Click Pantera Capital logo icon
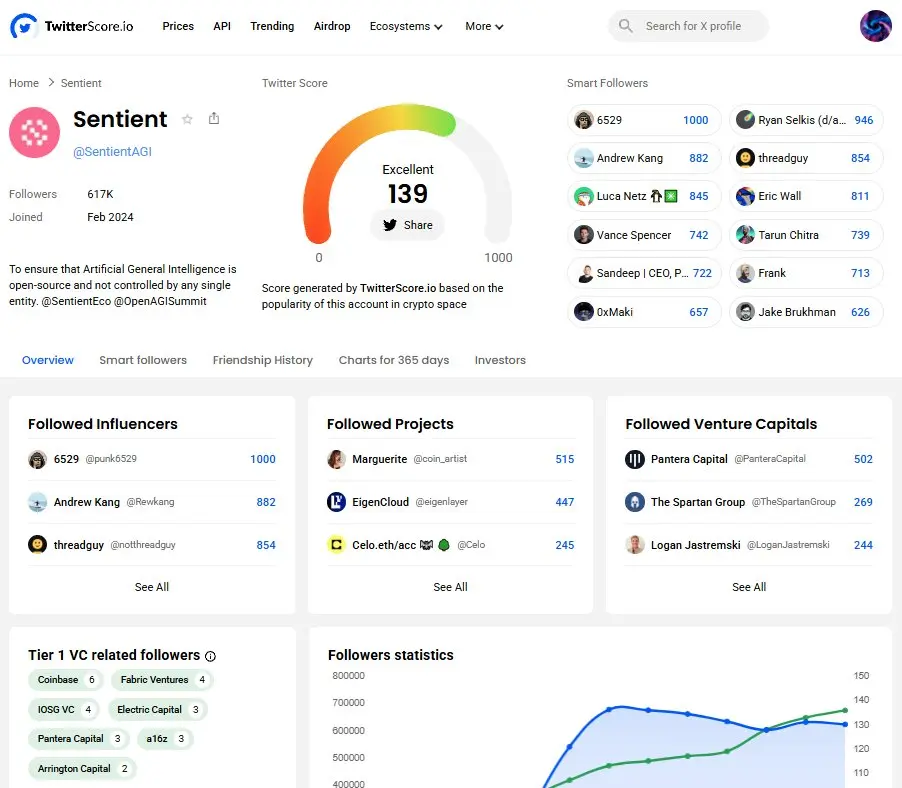This screenshot has height=788, width=902. pyautogui.click(x=635, y=459)
